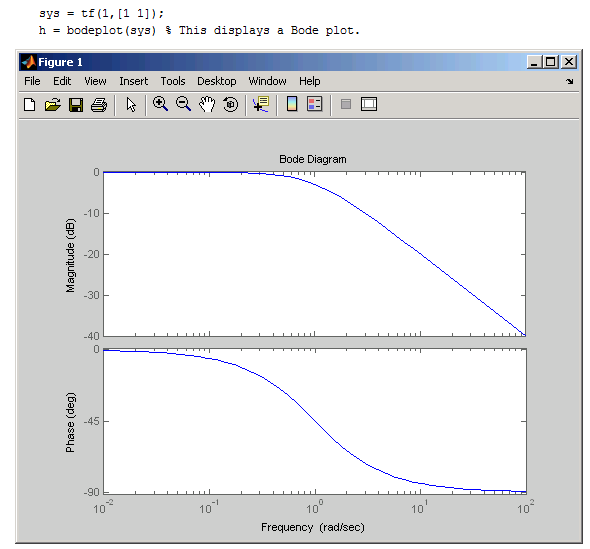590x549 pixels.
Task: Open the File menu
Action: (x=32, y=81)
